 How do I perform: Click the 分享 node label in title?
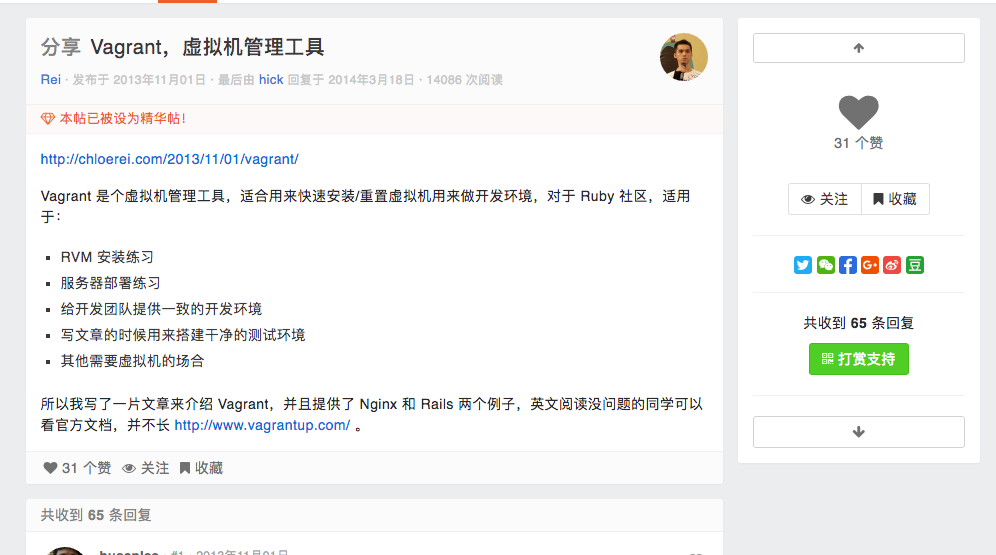(x=60, y=47)
